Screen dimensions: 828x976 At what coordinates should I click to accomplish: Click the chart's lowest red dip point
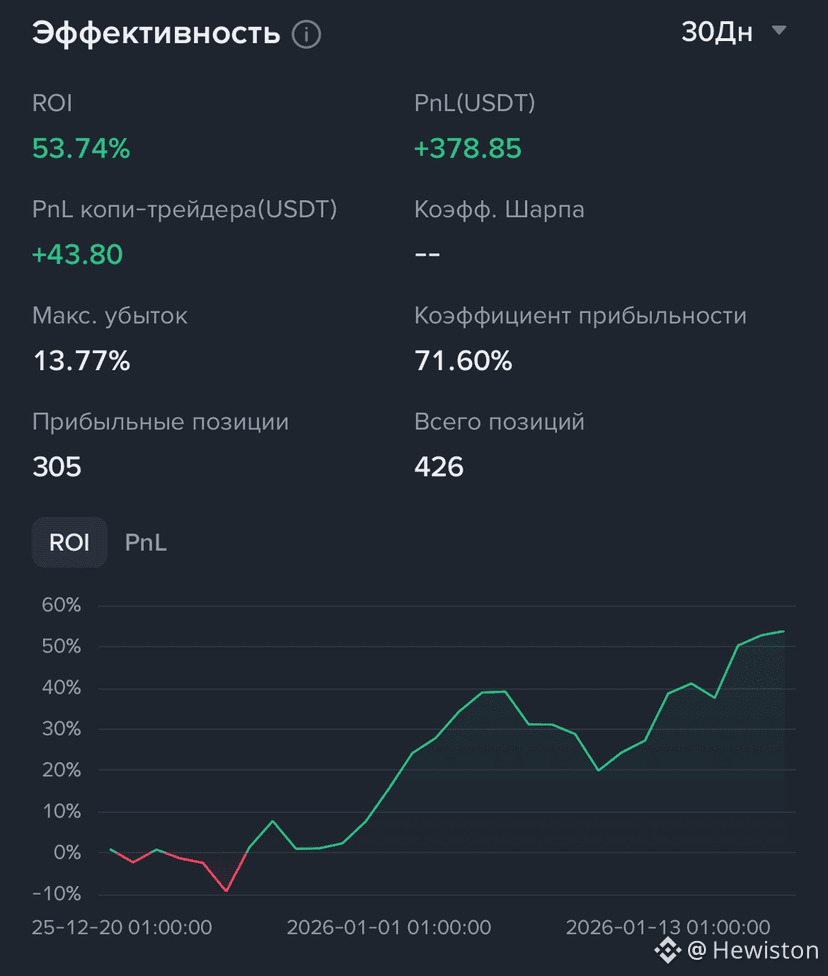coord(226,891)
